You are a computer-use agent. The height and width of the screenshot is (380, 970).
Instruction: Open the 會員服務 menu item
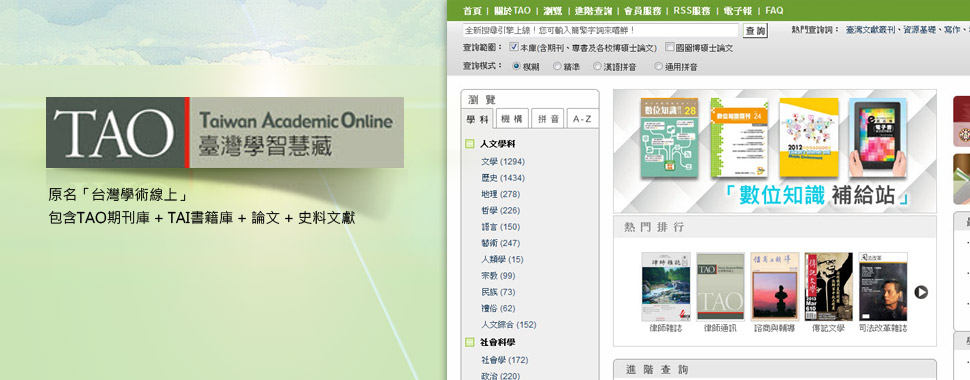[642, 11]
